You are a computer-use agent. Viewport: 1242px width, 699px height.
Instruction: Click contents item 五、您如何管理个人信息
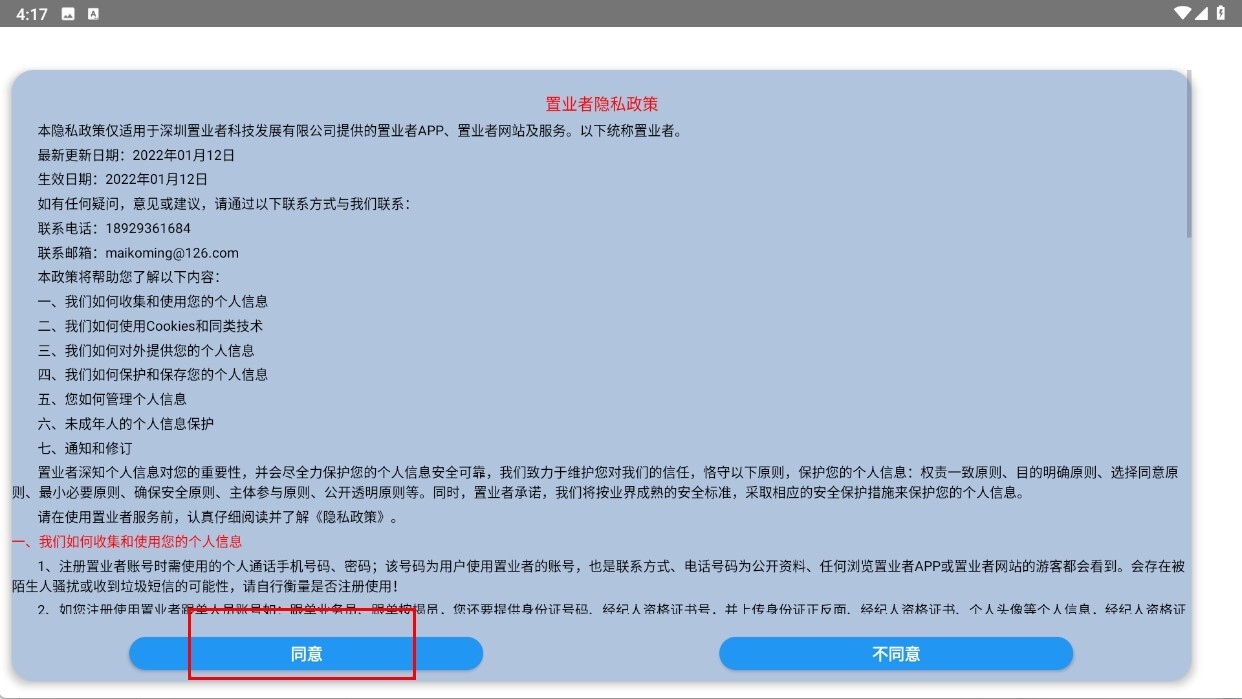click(x=112, y=399)
